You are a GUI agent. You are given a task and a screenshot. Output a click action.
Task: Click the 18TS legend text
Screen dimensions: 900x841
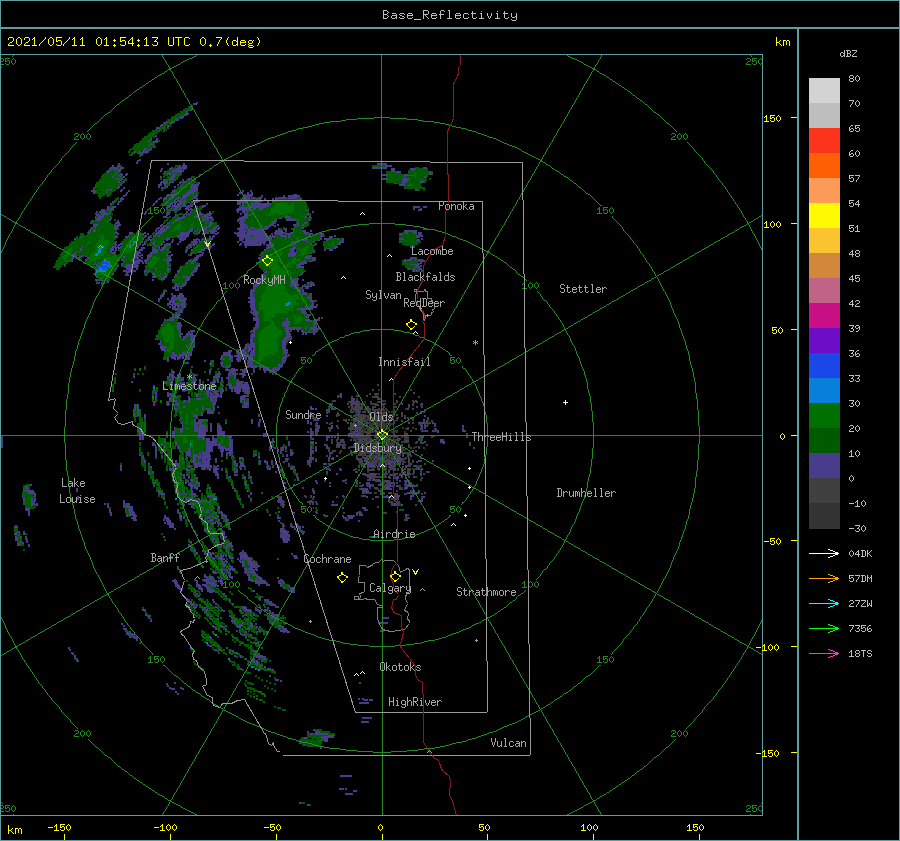pos(860,653)
